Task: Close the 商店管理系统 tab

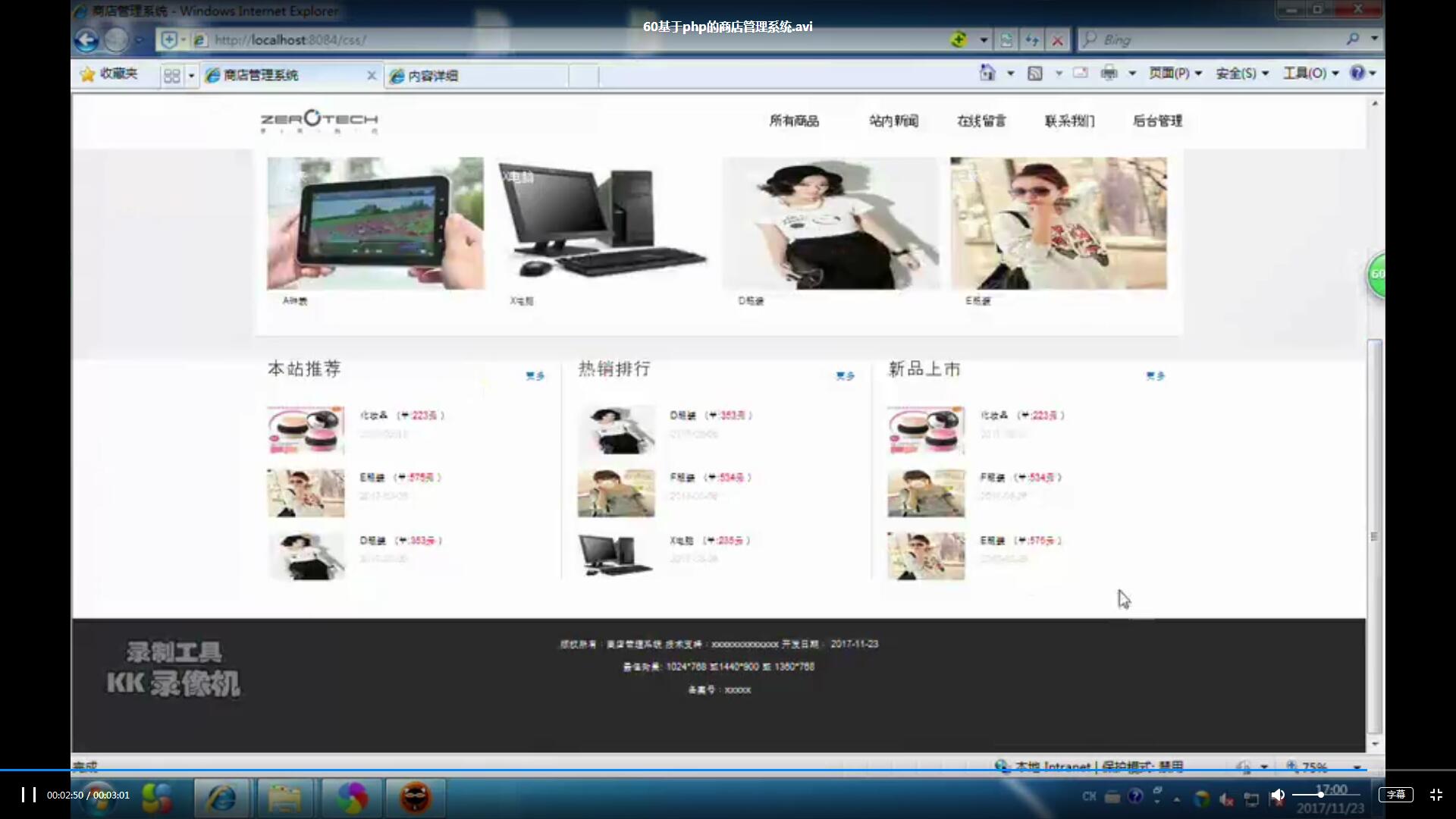Action: [372, 75]
